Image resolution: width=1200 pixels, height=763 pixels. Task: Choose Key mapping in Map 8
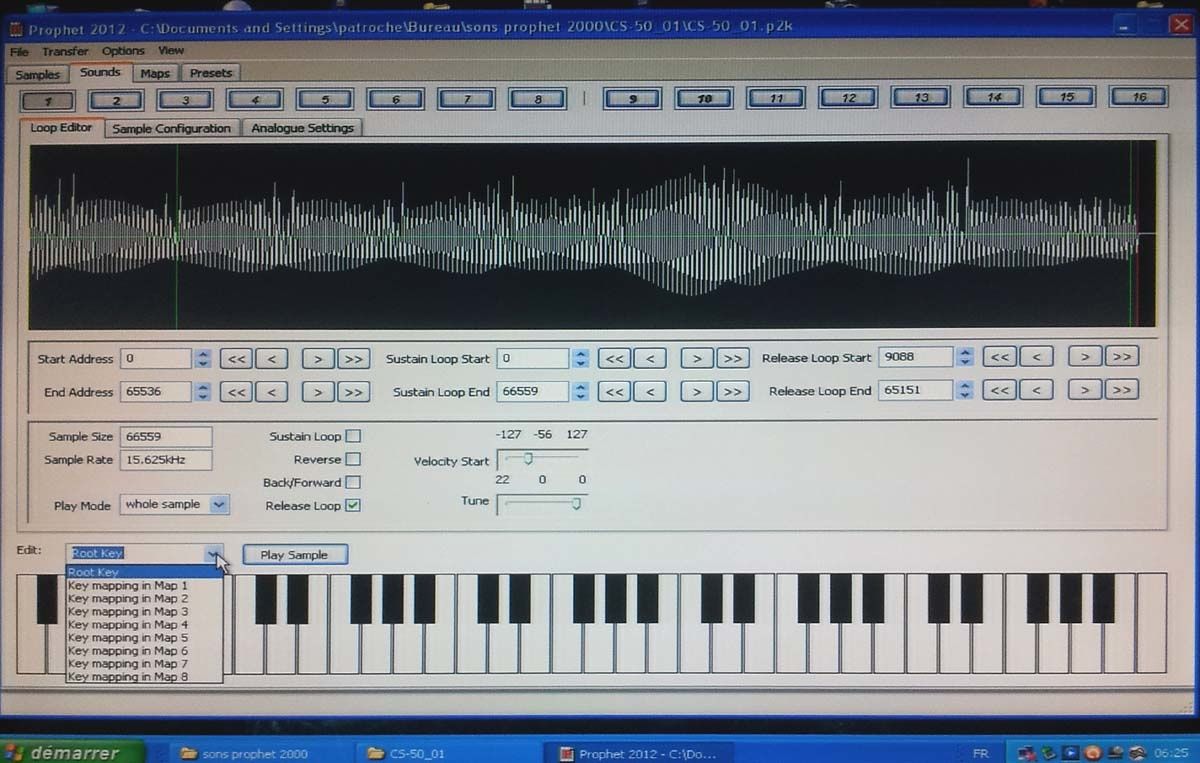(x=144, y=676)
